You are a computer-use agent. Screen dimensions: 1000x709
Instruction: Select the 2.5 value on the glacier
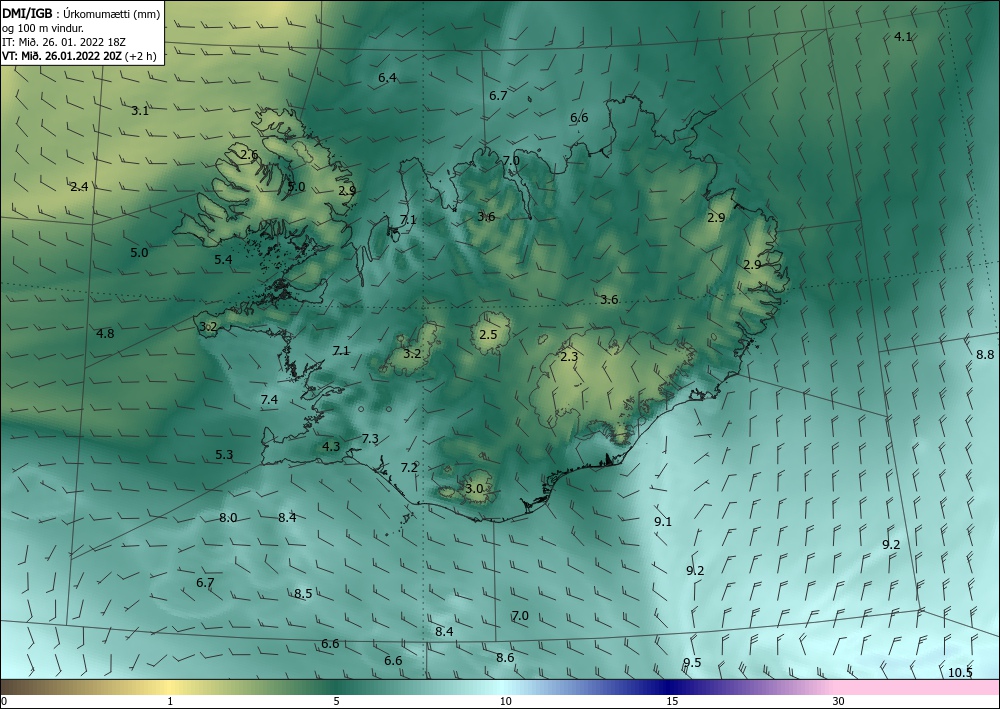point(488,335)
